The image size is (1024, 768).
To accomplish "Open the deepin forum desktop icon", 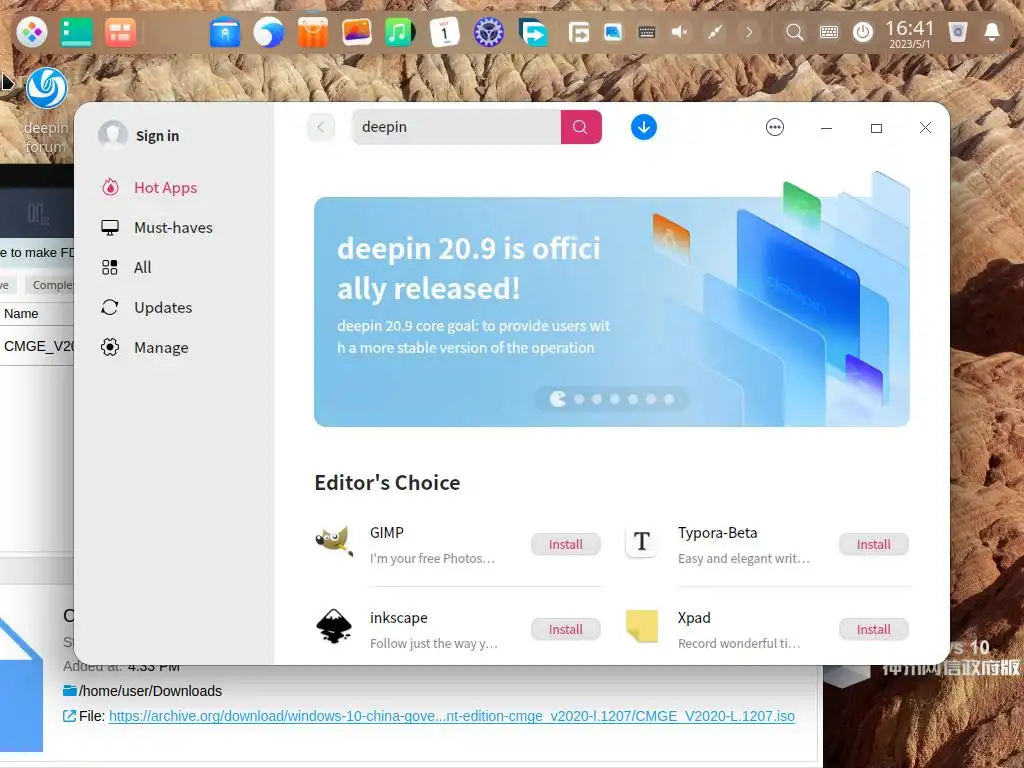I will [46, 110].
